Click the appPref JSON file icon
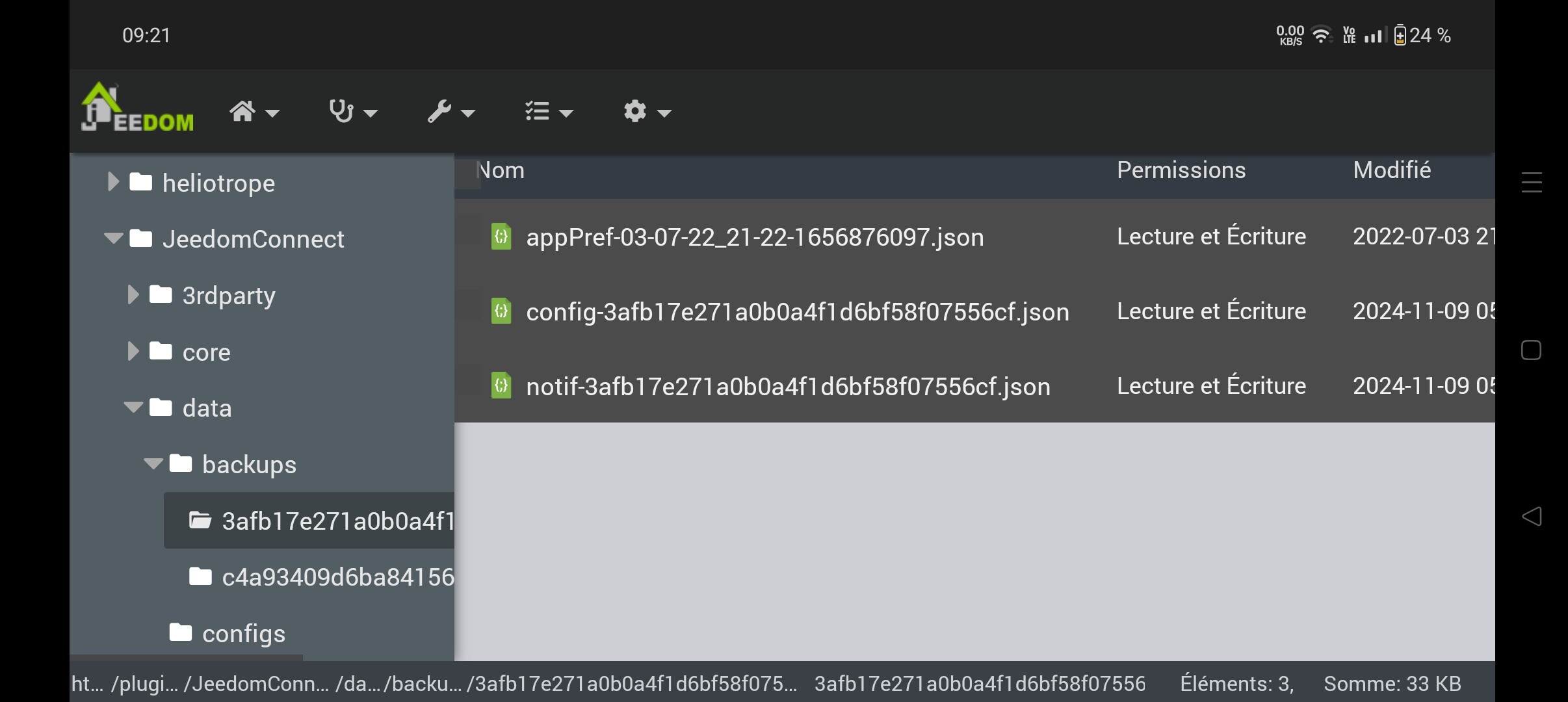Viewport: 1568px width, 702px height. tap(501, 237)
